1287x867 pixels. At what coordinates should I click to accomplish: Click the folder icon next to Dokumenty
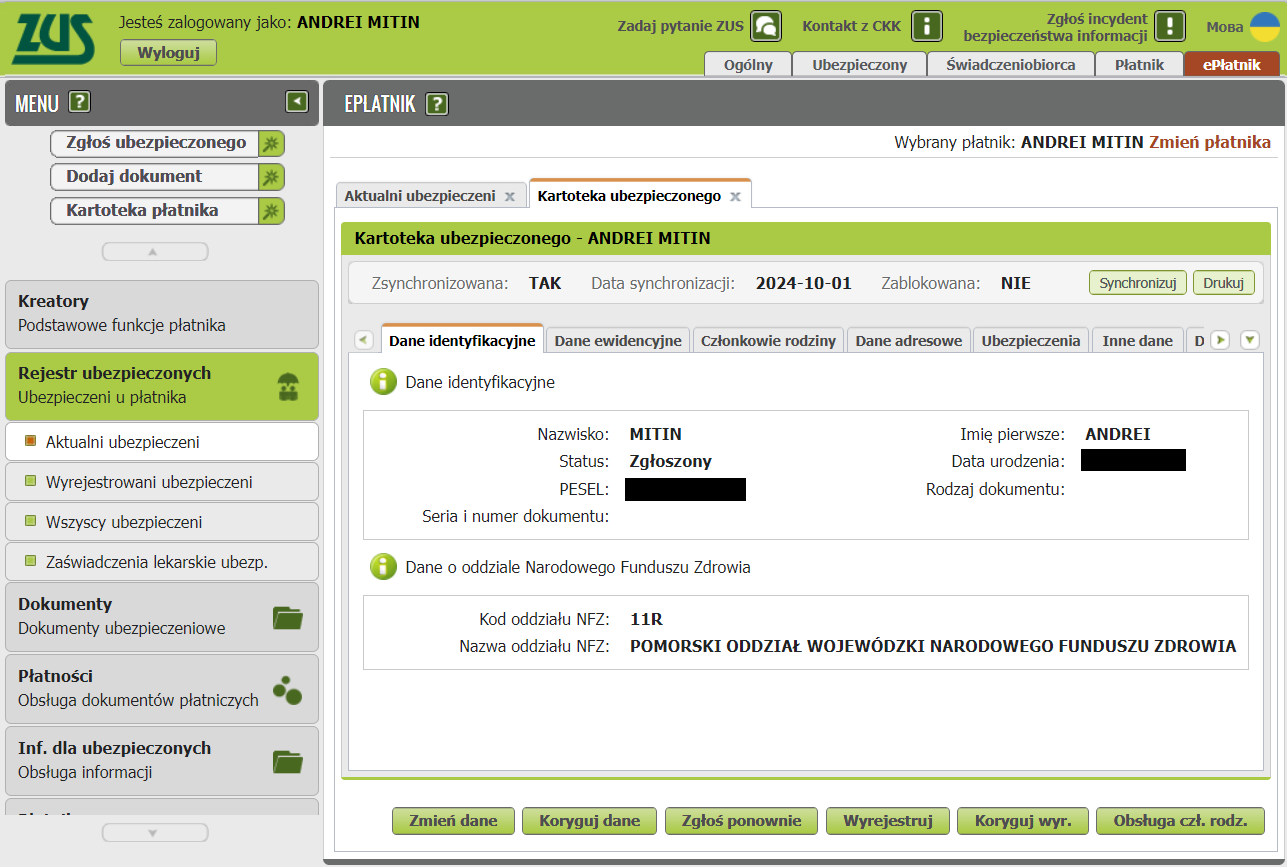(x=288, y=616)
